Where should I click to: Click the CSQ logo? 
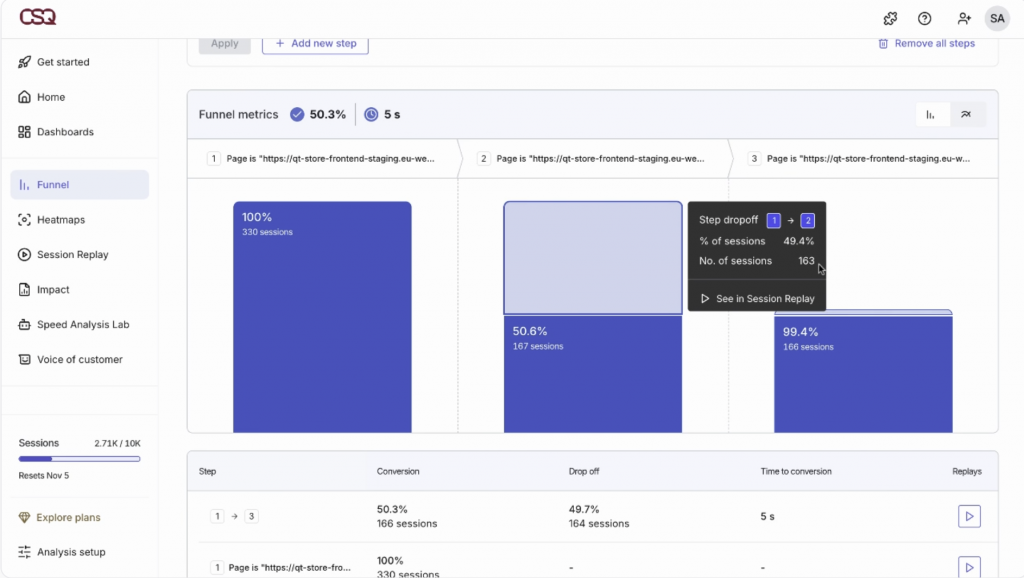pos(37,18)
